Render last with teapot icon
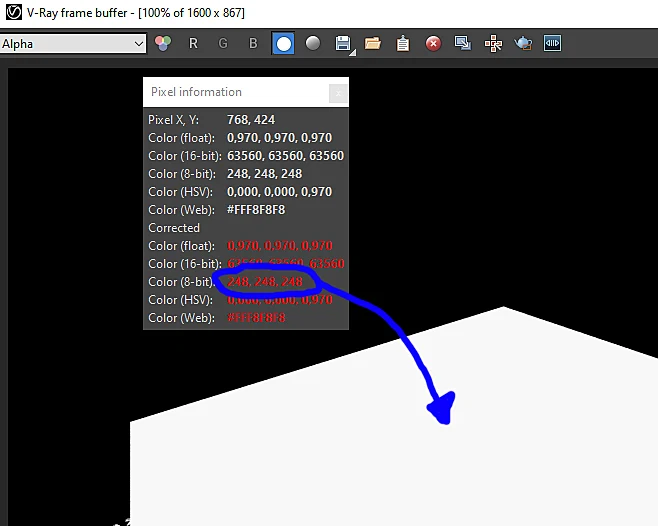 click(x=523, y=43)
